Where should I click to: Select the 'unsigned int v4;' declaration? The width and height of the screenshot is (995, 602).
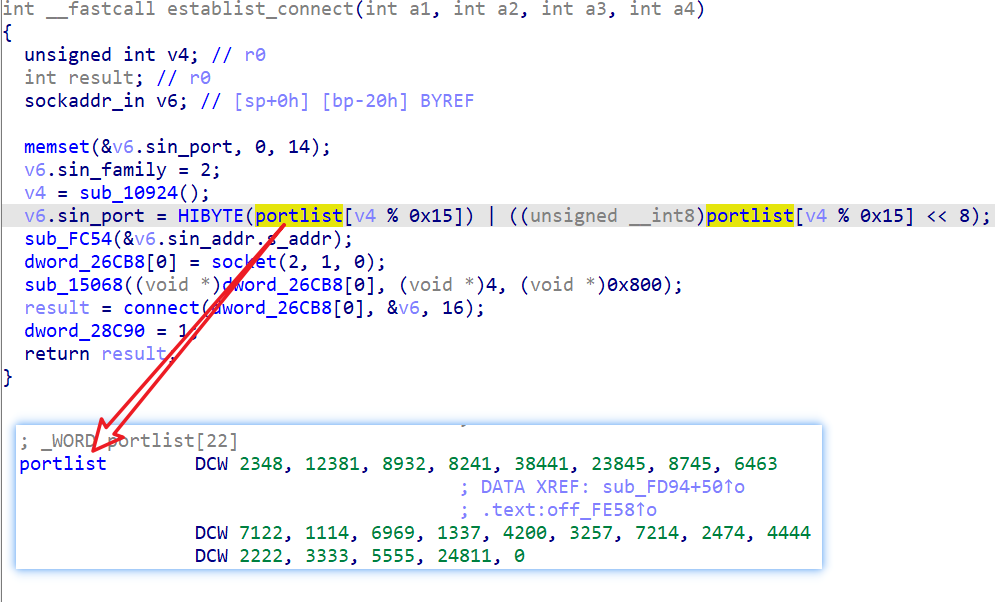pyautogui.click(x=111, y=55)
